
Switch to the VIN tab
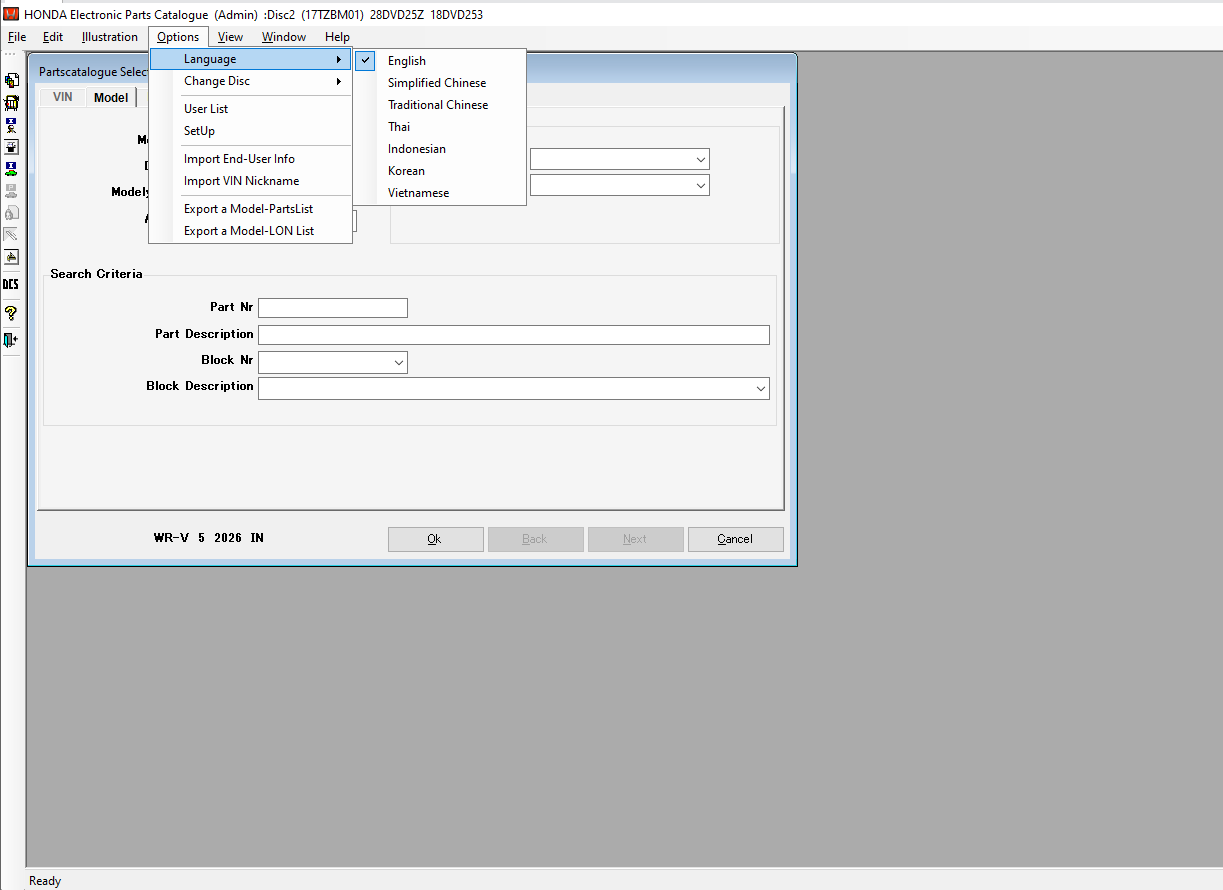click(x=62, y=97)
